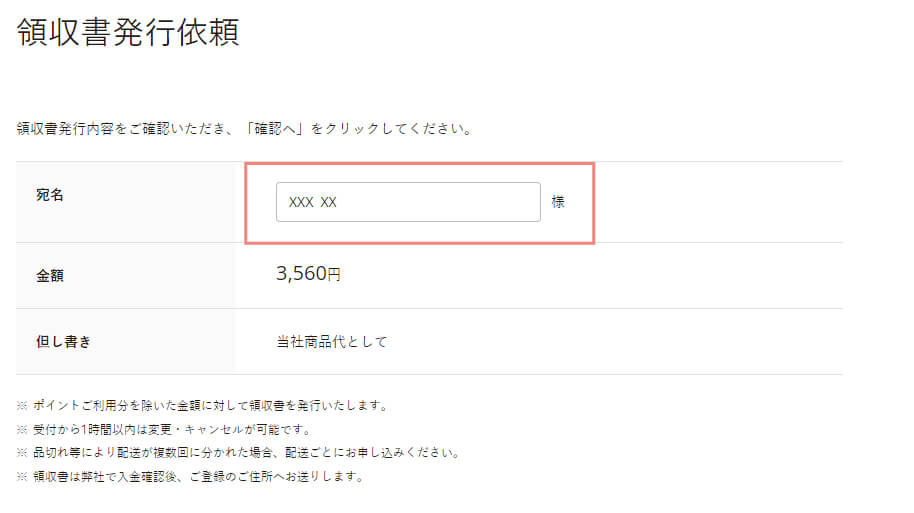The width and height of the screenshot is (914, 513).
Task: Click the ※ mark before 受付から1時間以内
Action: 22,429
